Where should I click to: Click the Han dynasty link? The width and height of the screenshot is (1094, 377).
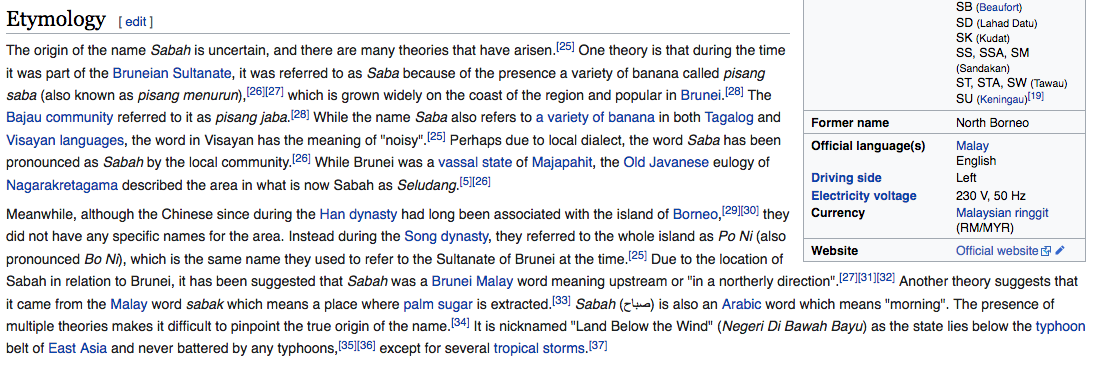point(358,214)
